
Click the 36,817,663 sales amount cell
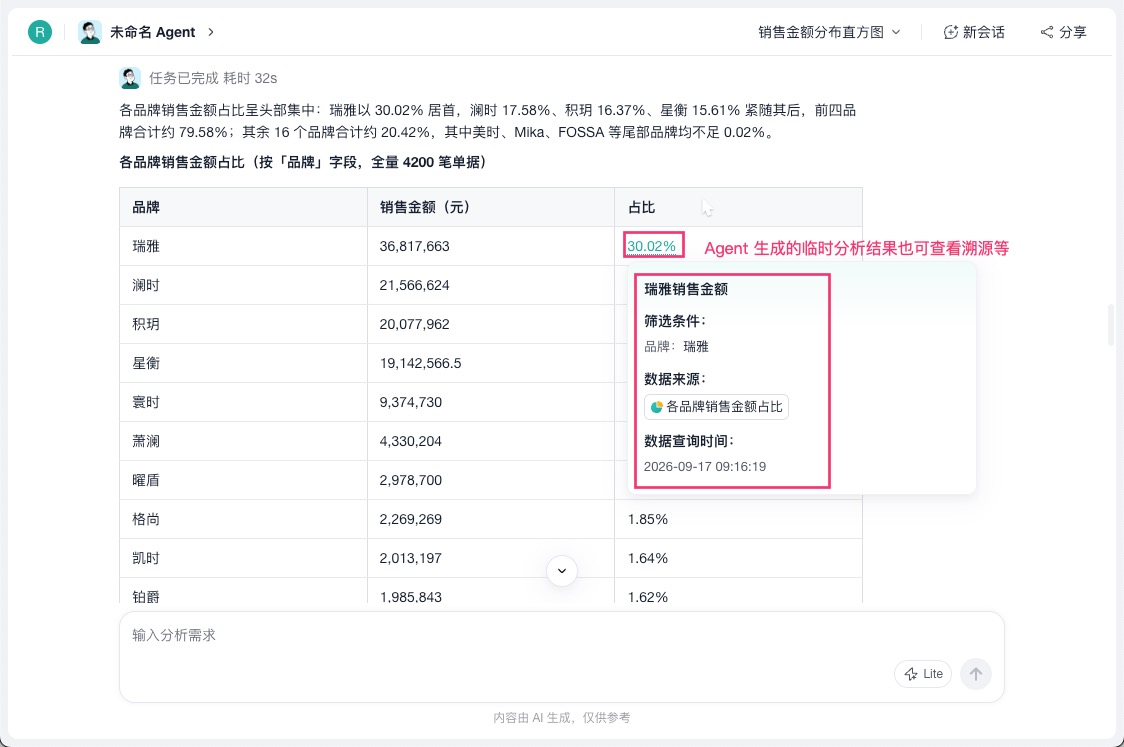[x=491, y=246]
